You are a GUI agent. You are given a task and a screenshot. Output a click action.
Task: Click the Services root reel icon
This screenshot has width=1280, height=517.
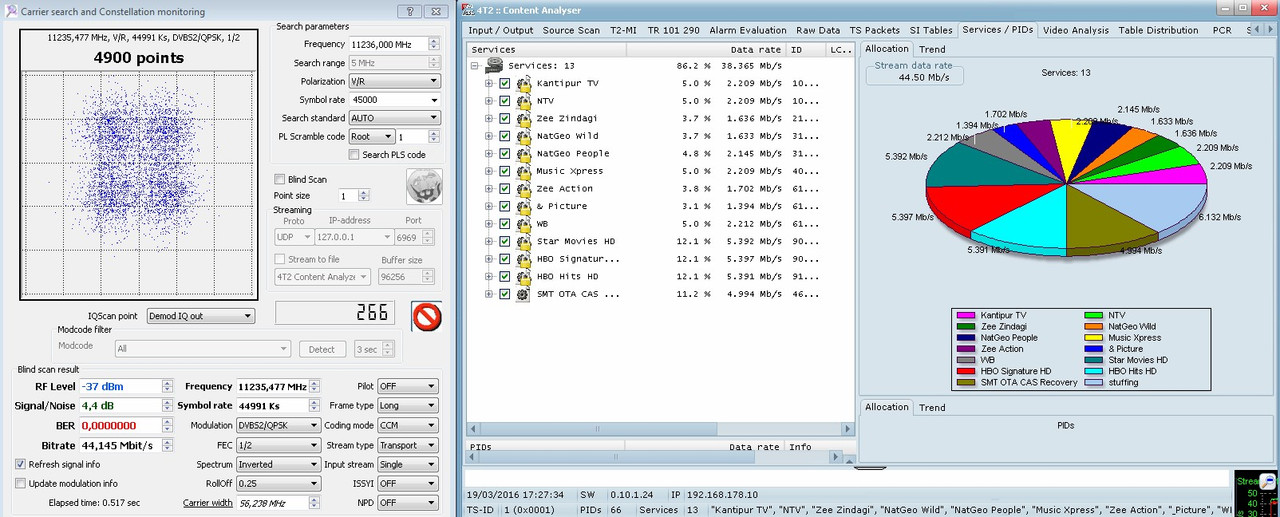click(494, 65)
